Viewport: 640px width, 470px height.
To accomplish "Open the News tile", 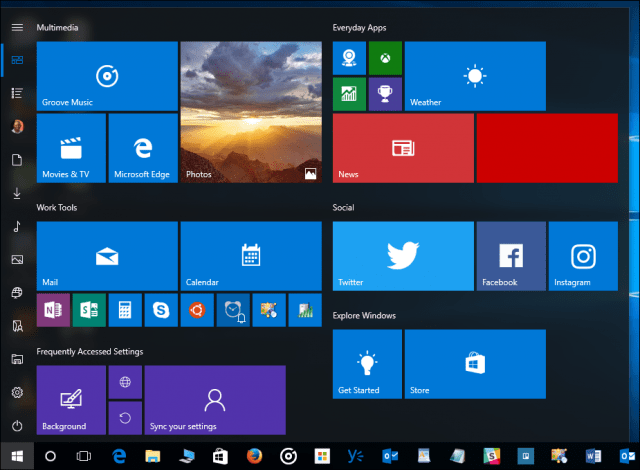I will 403,148.
